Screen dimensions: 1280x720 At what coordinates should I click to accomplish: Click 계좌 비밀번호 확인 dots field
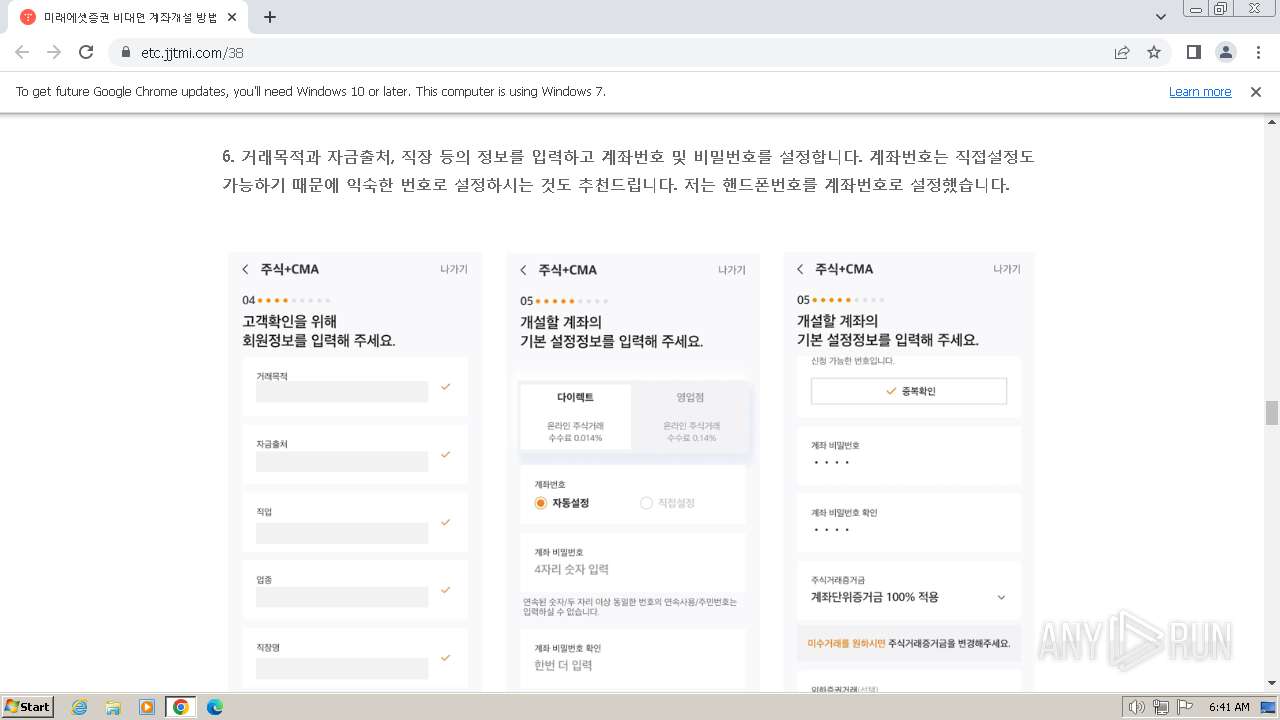pyautogui.click(x=909, y=523)
